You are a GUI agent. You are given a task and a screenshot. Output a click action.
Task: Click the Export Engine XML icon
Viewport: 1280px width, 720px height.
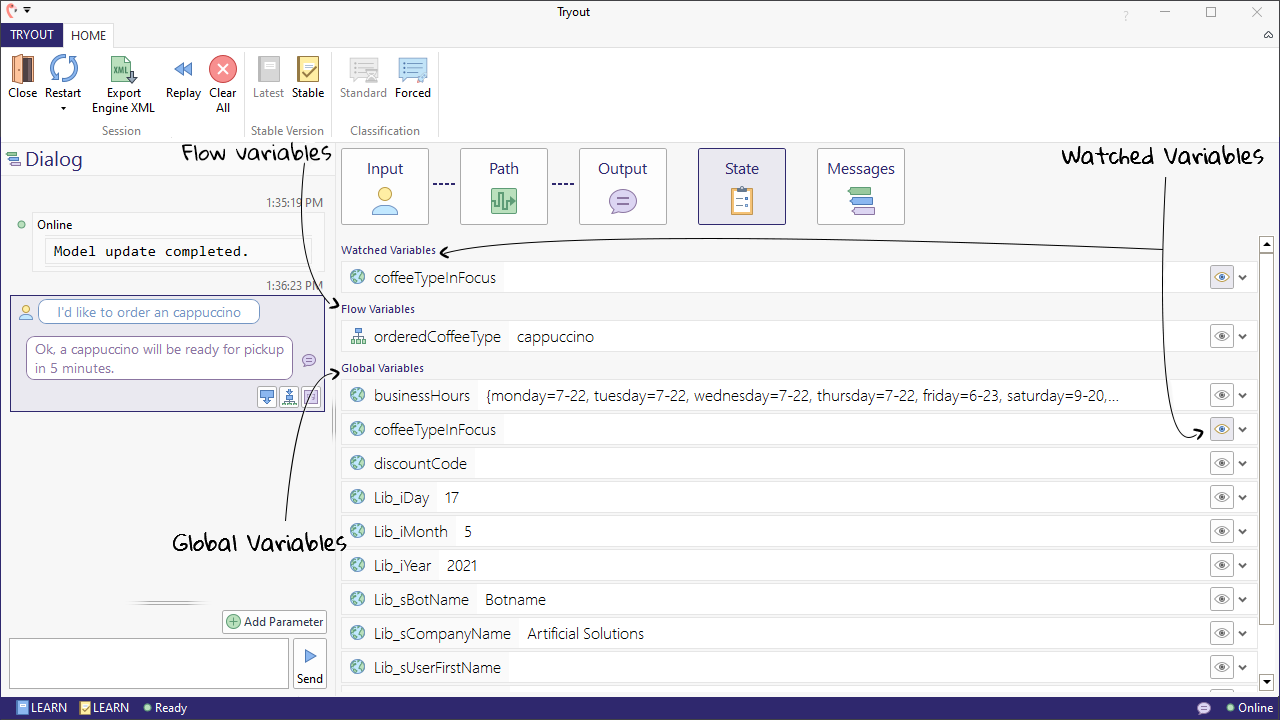pos(123,69)
